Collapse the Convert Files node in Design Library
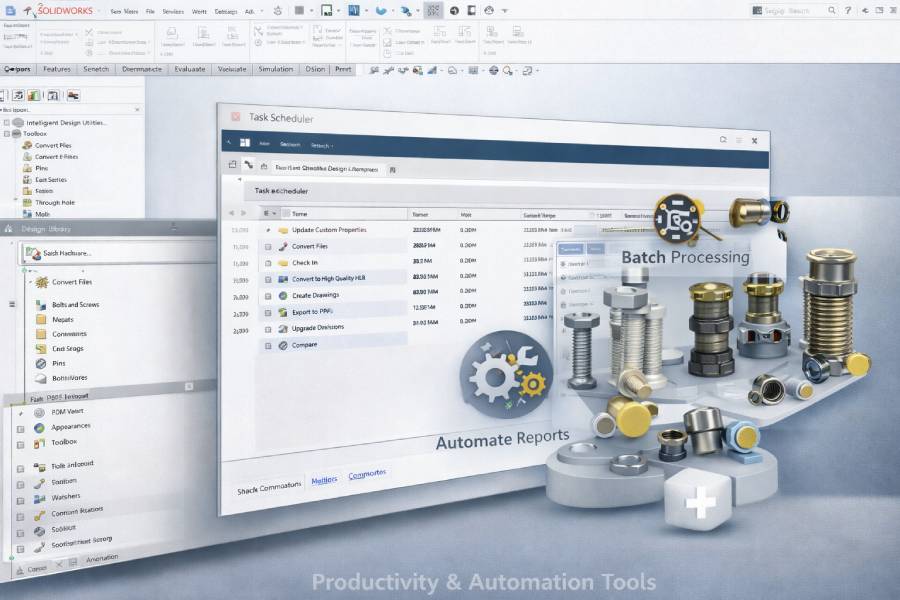Screen dimensions: 900x600 [30, 282]
